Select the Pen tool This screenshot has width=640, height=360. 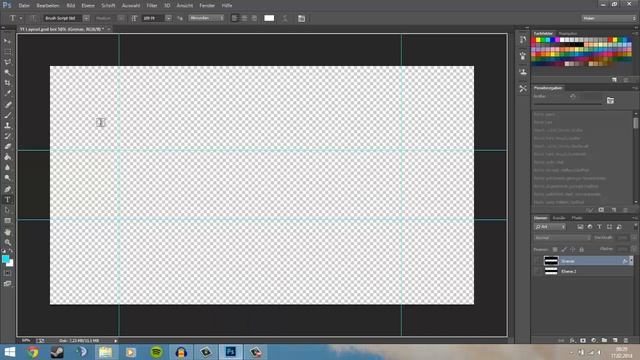pos(7,189)
